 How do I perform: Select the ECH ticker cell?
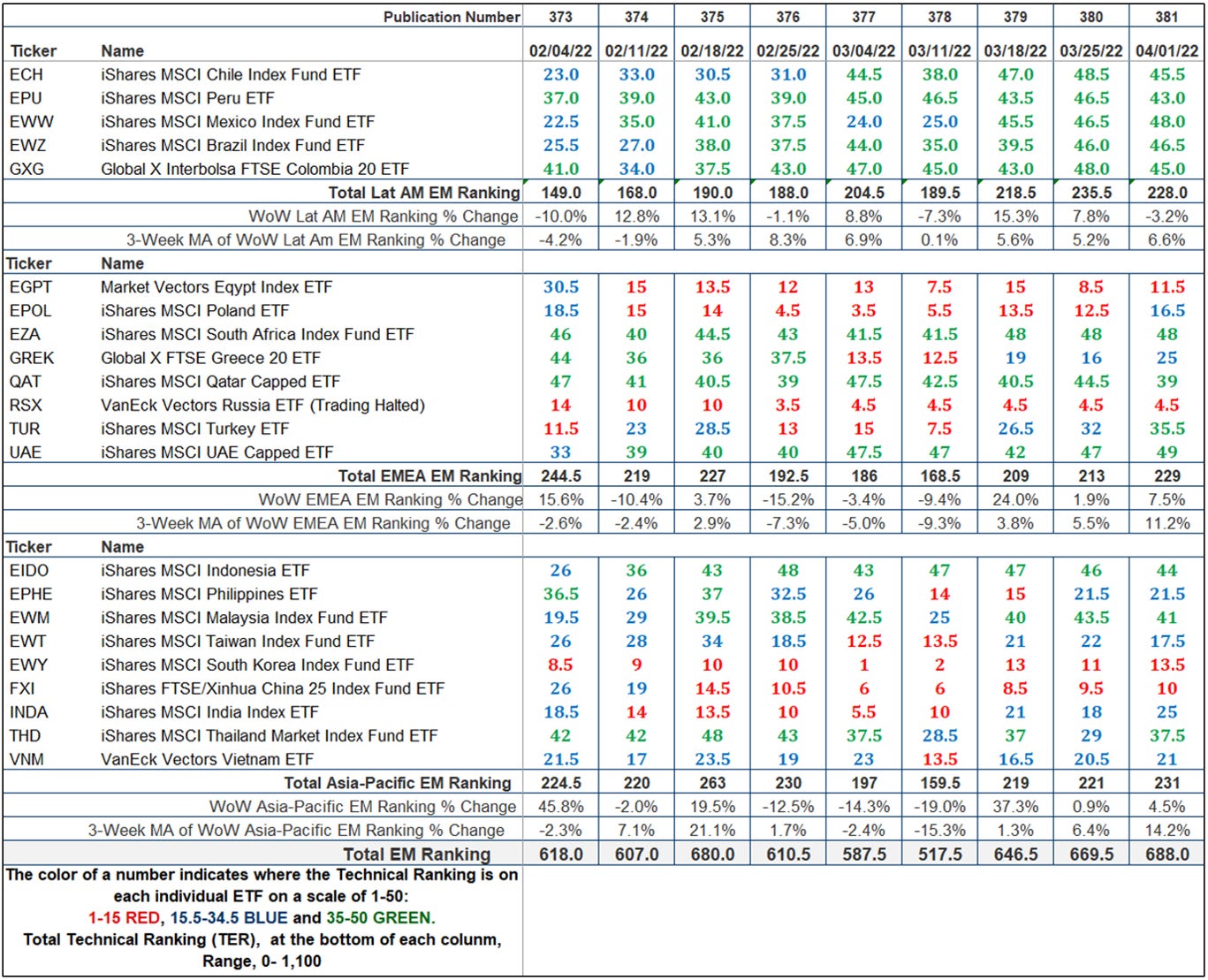(27, 75)
